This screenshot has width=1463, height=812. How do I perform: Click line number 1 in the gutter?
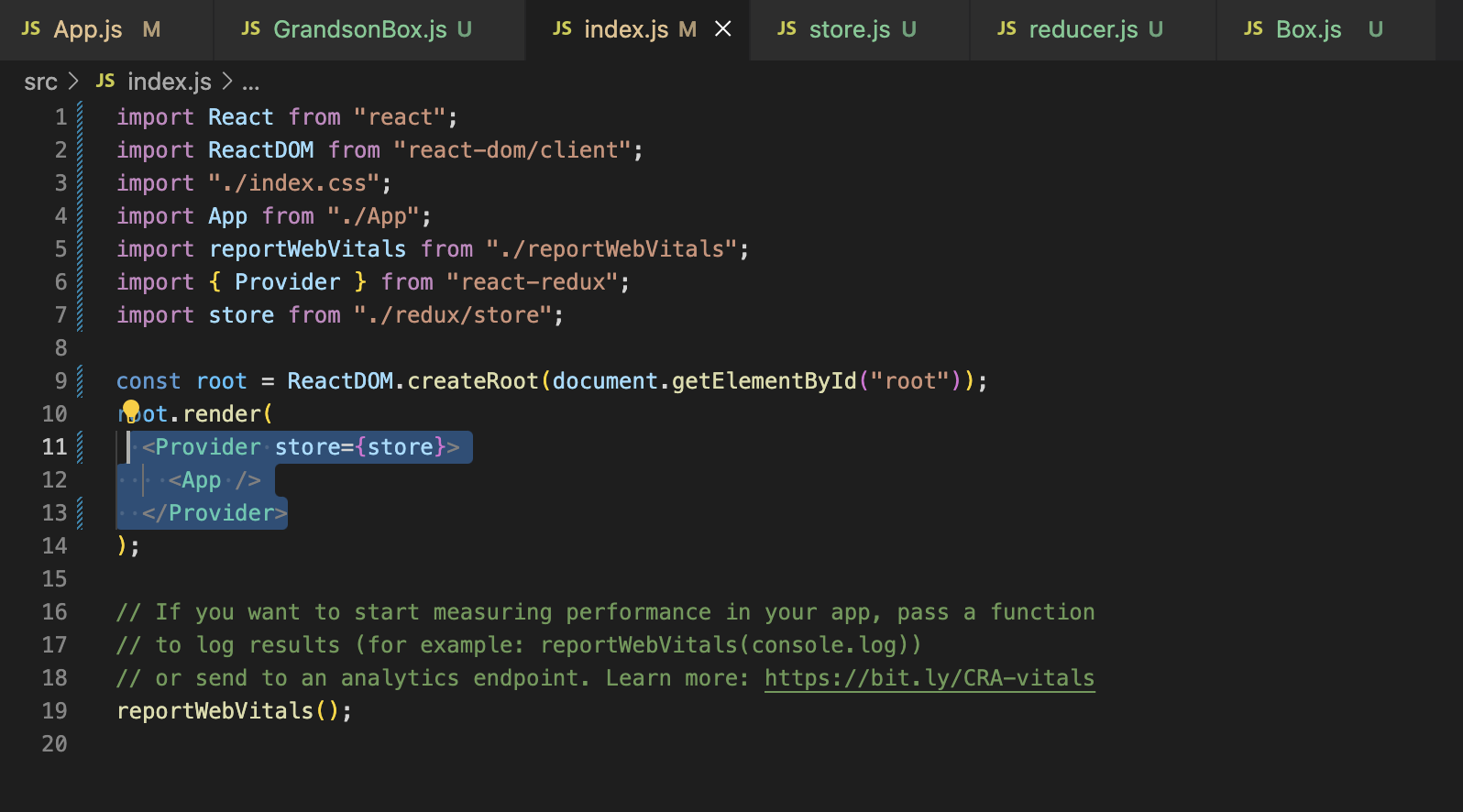(60, 117)
